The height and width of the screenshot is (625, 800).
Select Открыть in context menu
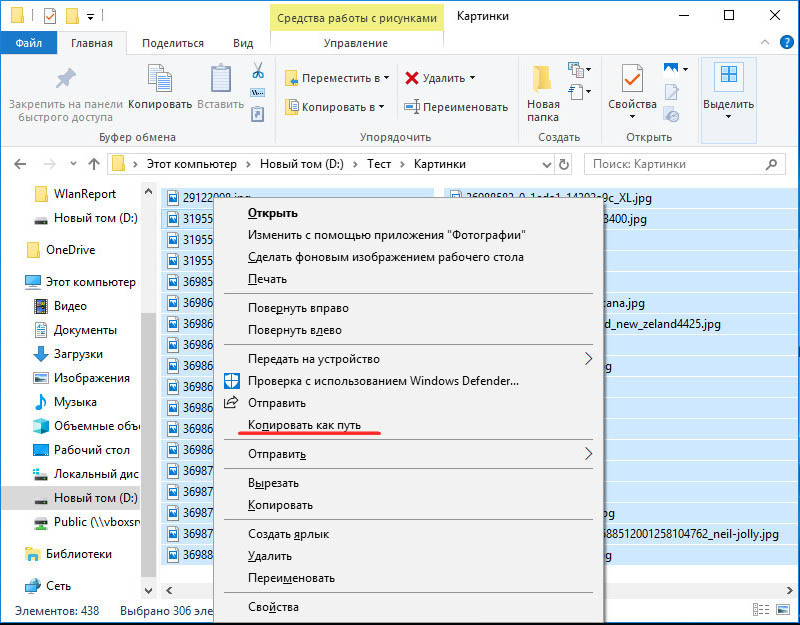coord(272,213)
